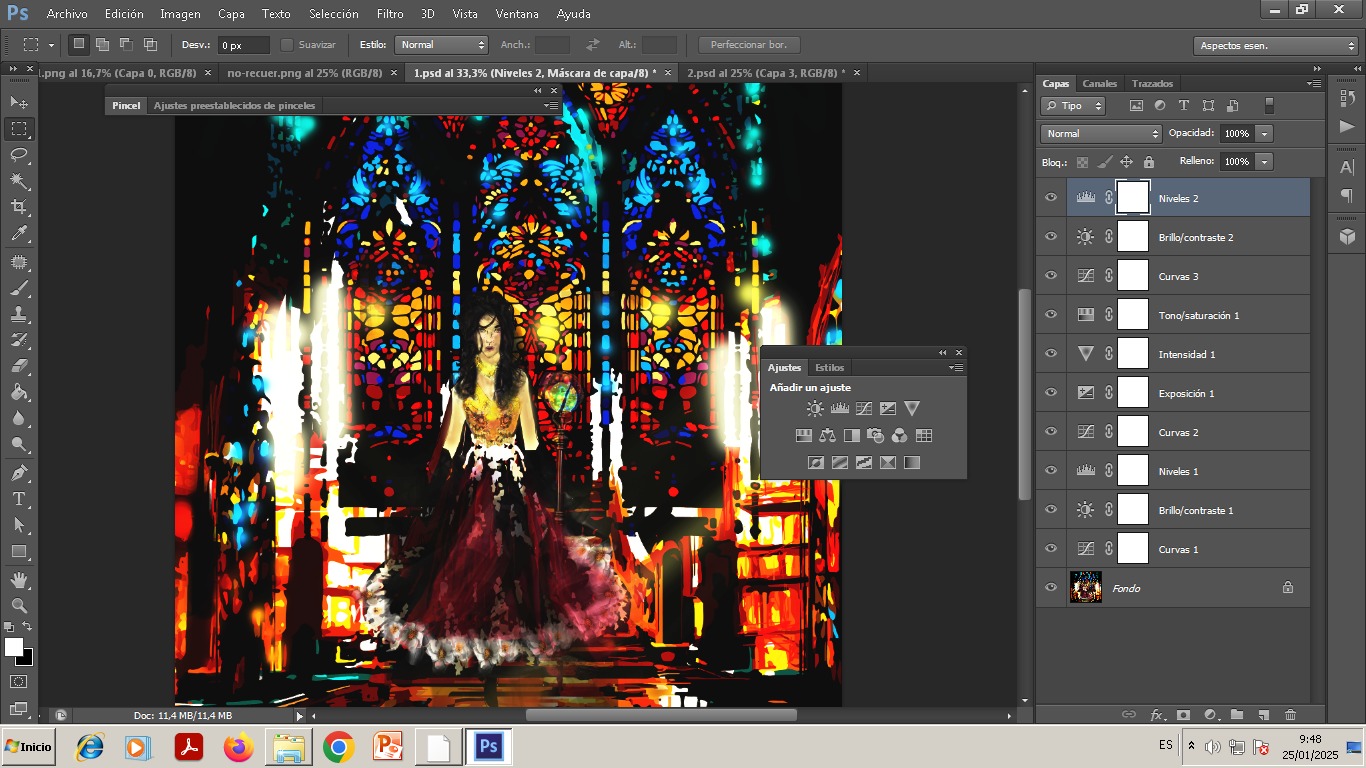Add a Levels adjustment from Ajustes panel
Image resolution: width=1366 pixels, height=768 pixels.
[839, 408]
